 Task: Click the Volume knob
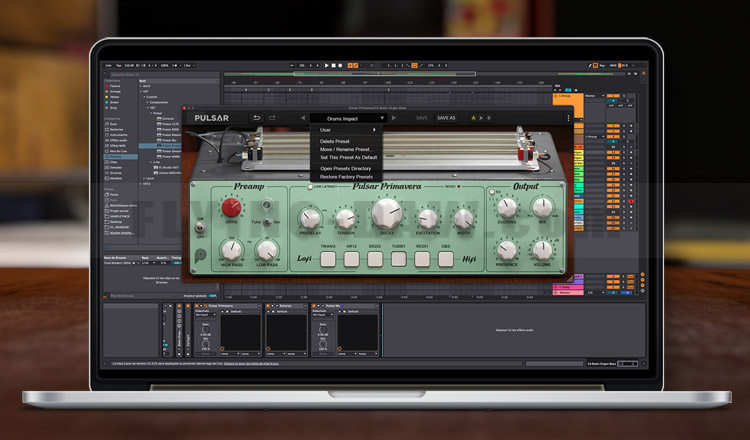click(542, 250)
